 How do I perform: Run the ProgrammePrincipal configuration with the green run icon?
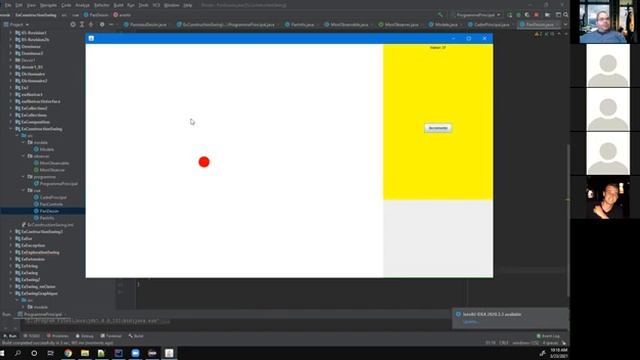[510, 15]
